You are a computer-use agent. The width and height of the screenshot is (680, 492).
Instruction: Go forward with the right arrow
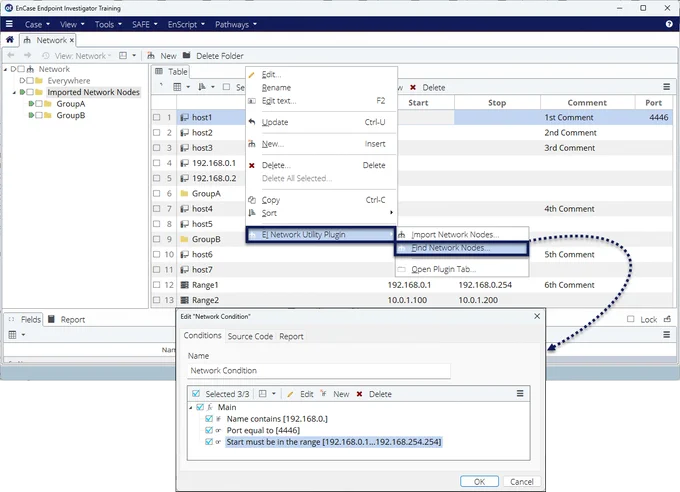click(x=27, y=56)
